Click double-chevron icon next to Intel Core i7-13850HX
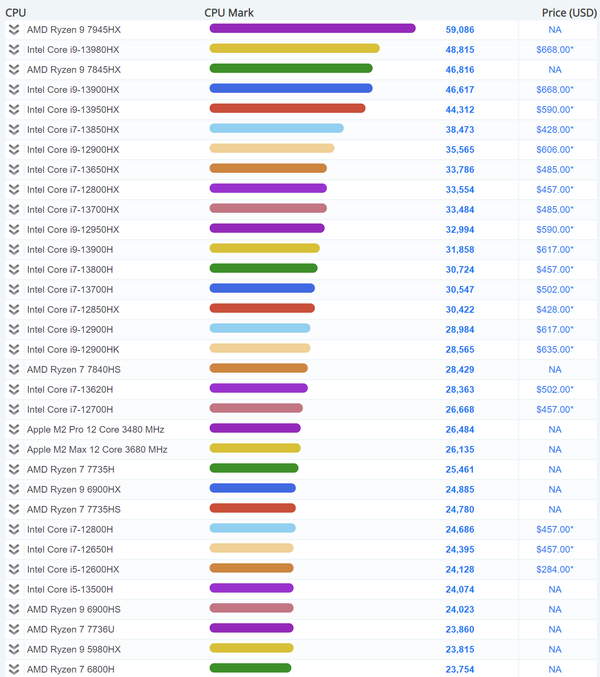This screenshot has height=677, width=600. [x=14, y=130]
